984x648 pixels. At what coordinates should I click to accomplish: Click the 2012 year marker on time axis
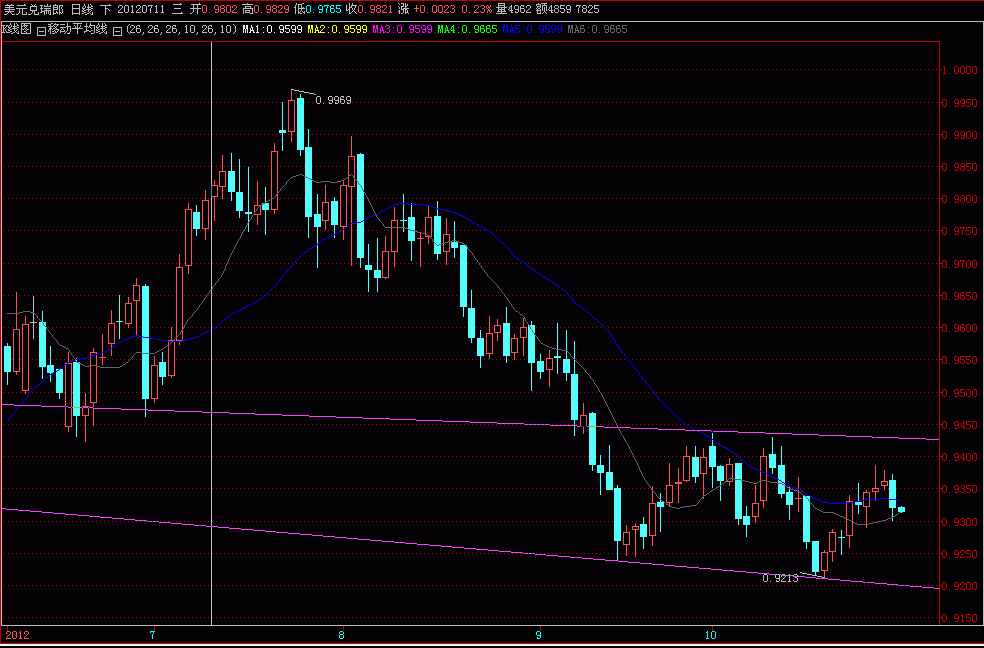click(16, 635)
